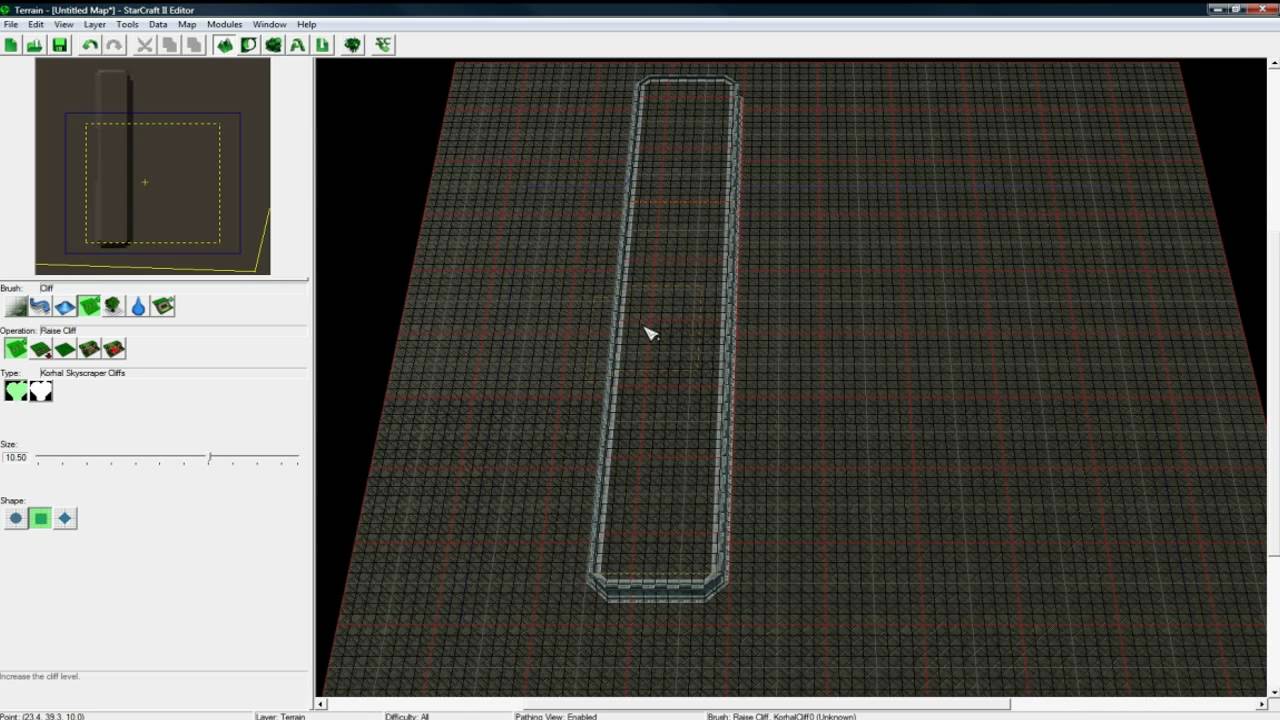Image resolution: width=1280 pixels, height=720 pixels.
Task: Choose the Same Level cliff operation
Action: tap(65, 348)
